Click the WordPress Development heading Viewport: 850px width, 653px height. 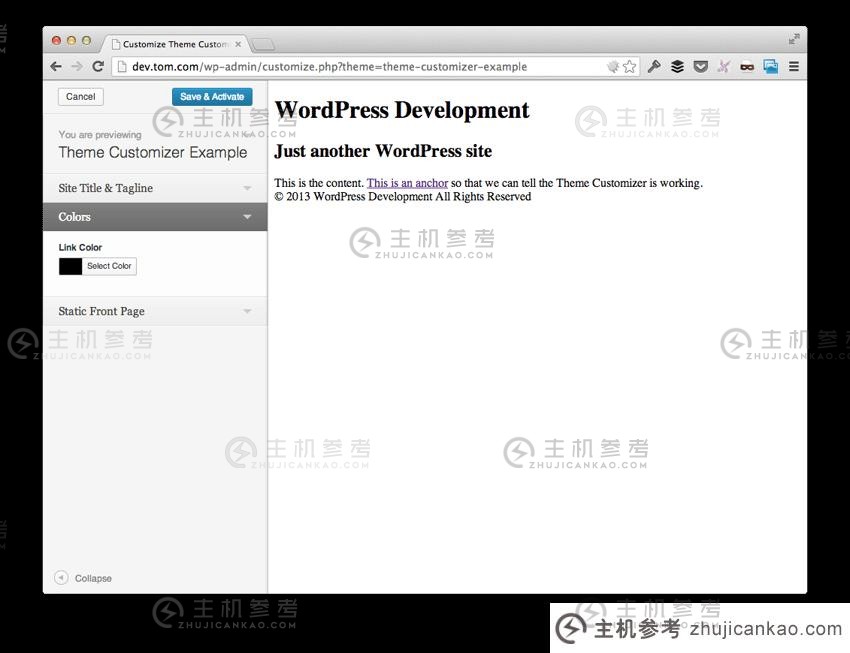pyautogui.click(x=402, y=111)
